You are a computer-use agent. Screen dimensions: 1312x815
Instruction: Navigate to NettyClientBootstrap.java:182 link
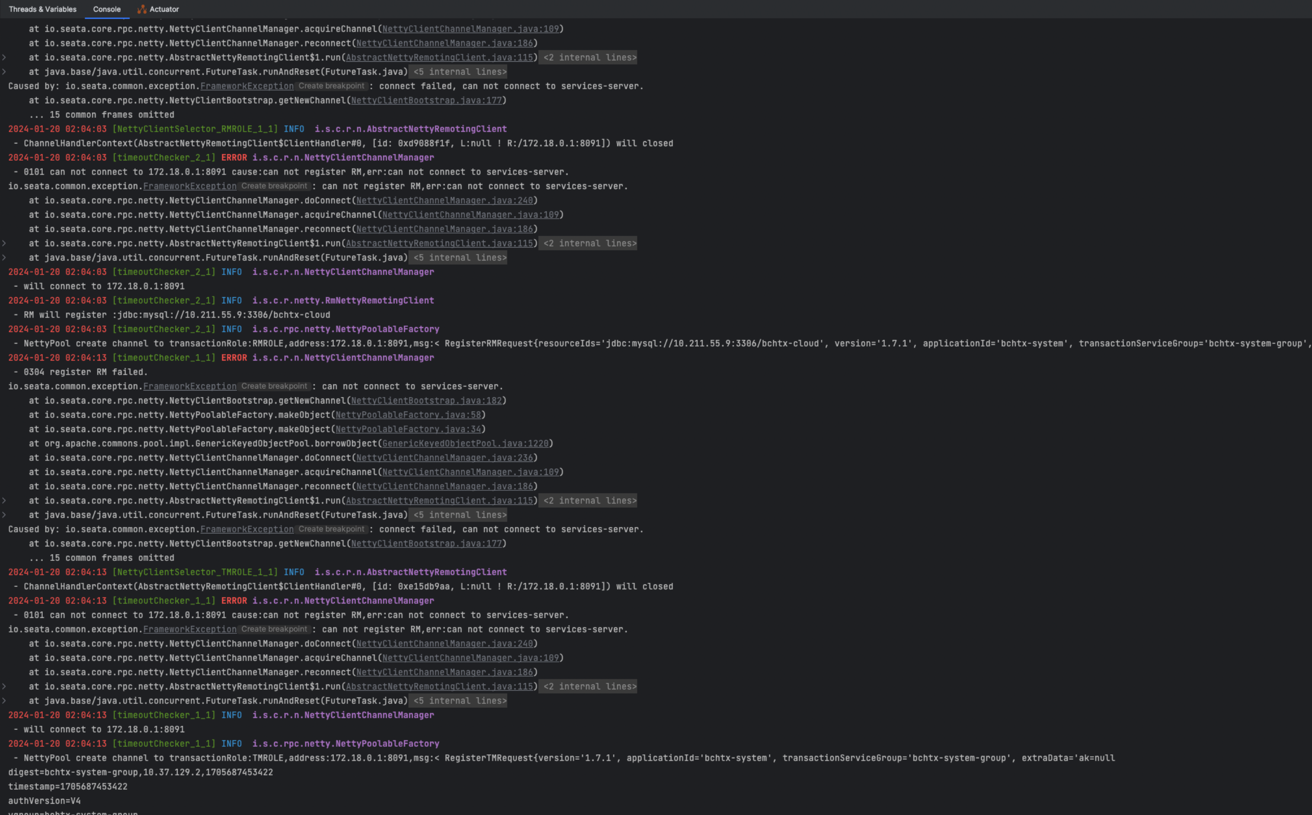point(426,401)
